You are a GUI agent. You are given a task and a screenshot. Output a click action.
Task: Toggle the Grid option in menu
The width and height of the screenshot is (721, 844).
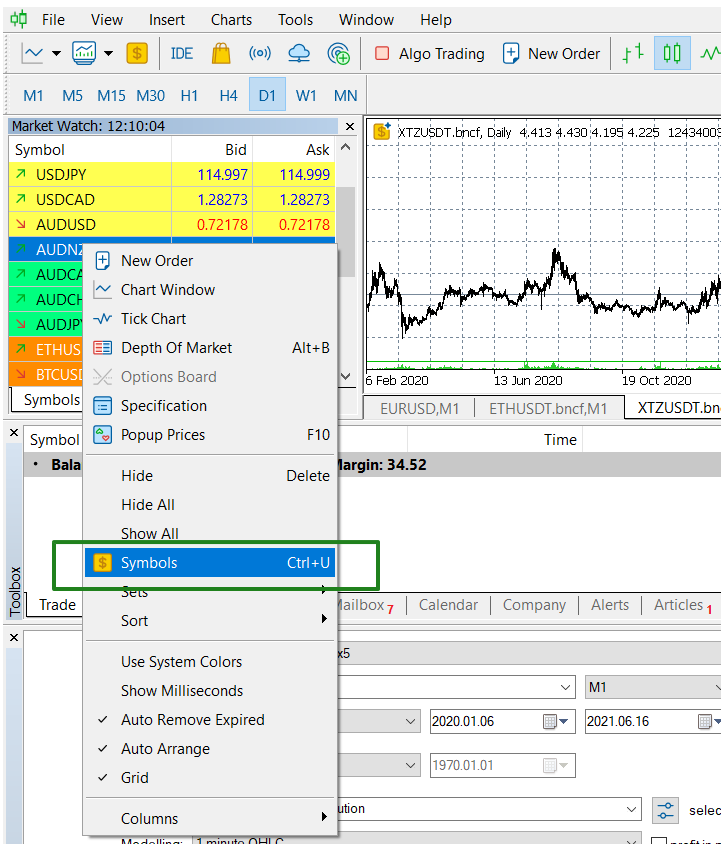pyautogui.click(x=134, y=778)
